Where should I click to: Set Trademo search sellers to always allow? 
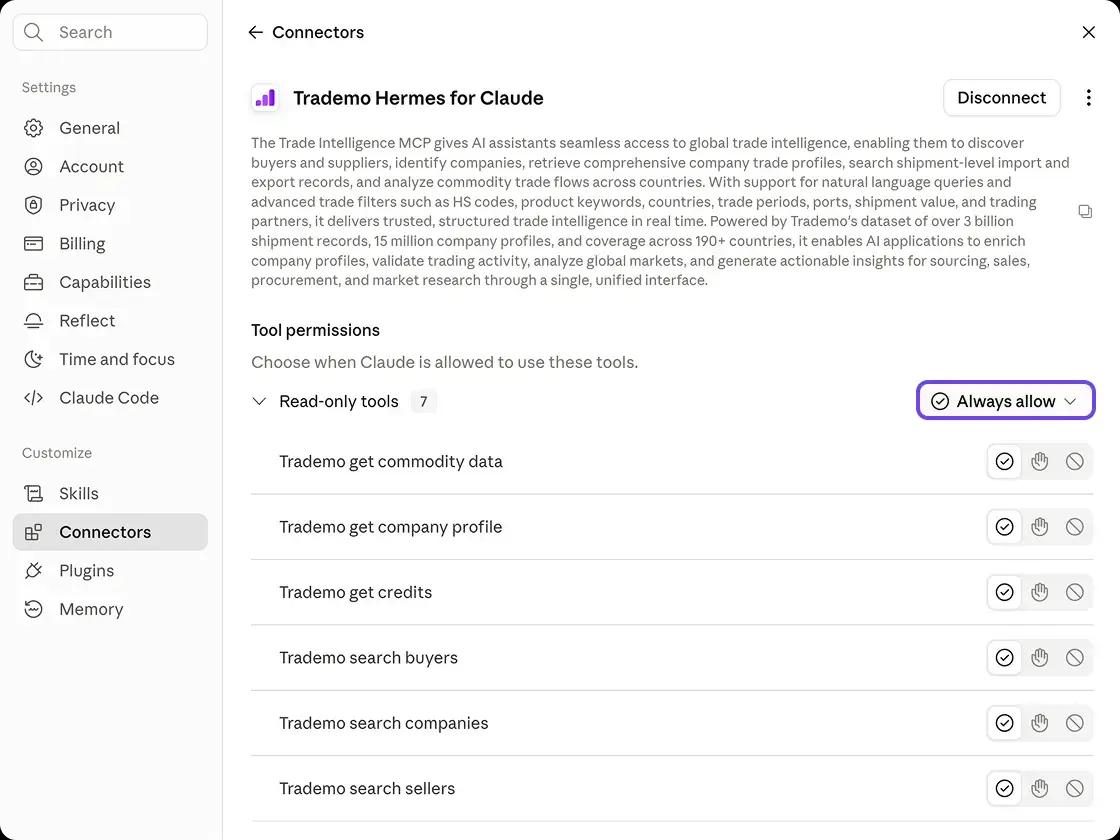point(1004,789)
